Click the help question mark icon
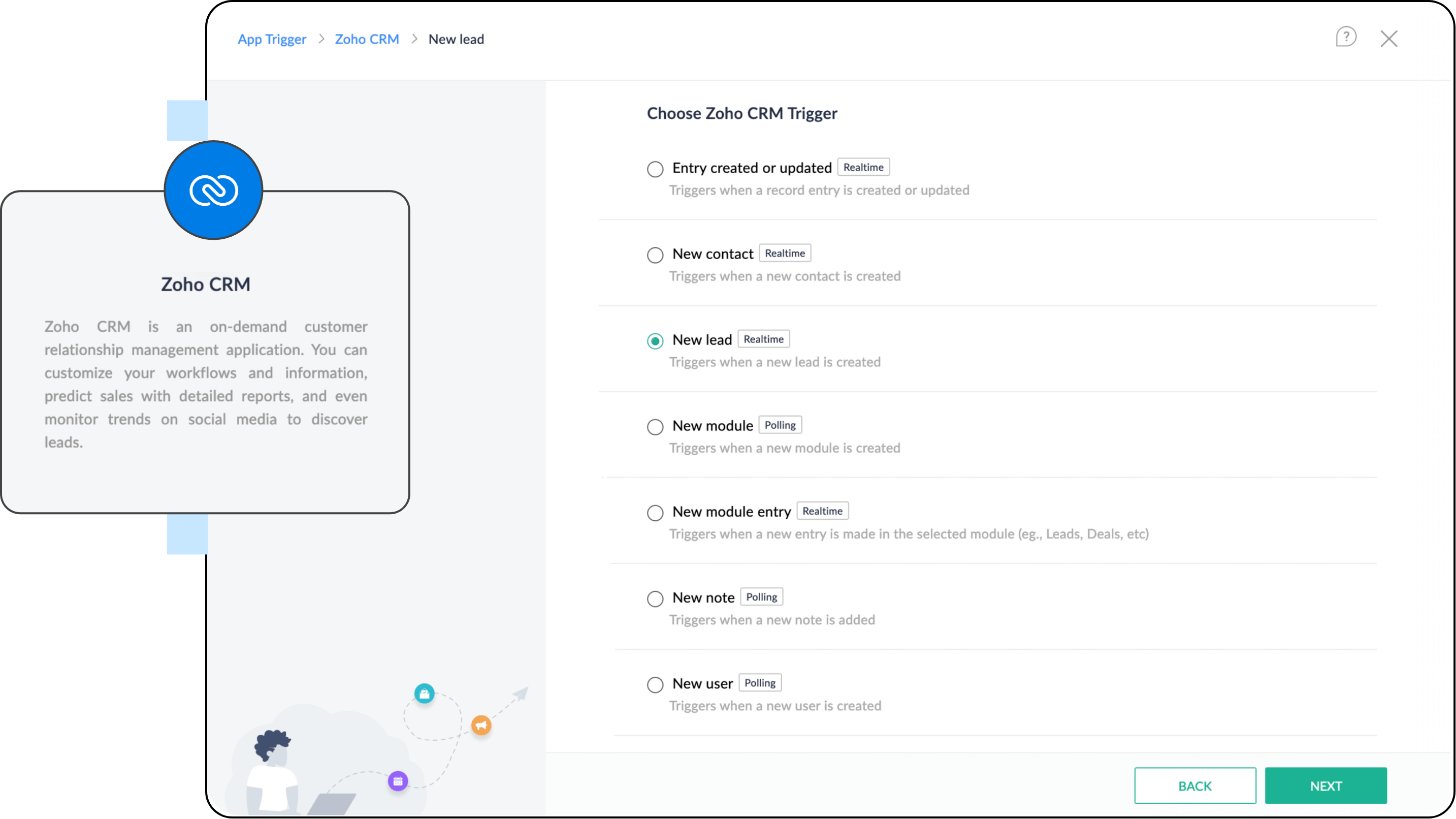 pos(1346,37)
